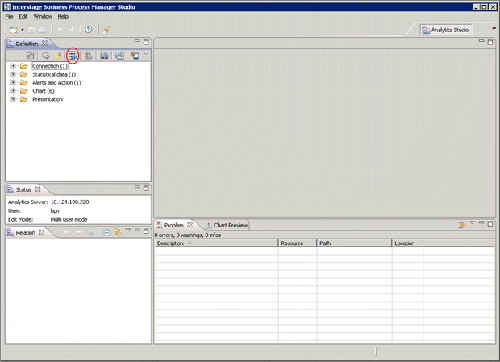This screenshot has height=362, width=500.
Task: Expand the Statistical data folder node
Action: pyautogui.click(x=13, y=74)
